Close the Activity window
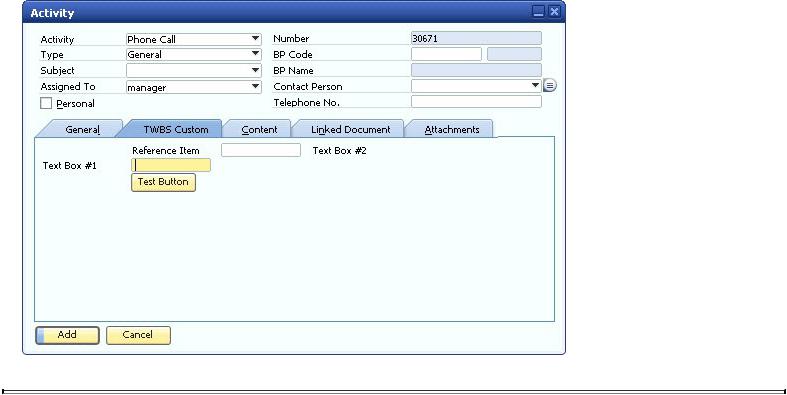The height and width of the screenshot is (395, 787). coord(554,12)
